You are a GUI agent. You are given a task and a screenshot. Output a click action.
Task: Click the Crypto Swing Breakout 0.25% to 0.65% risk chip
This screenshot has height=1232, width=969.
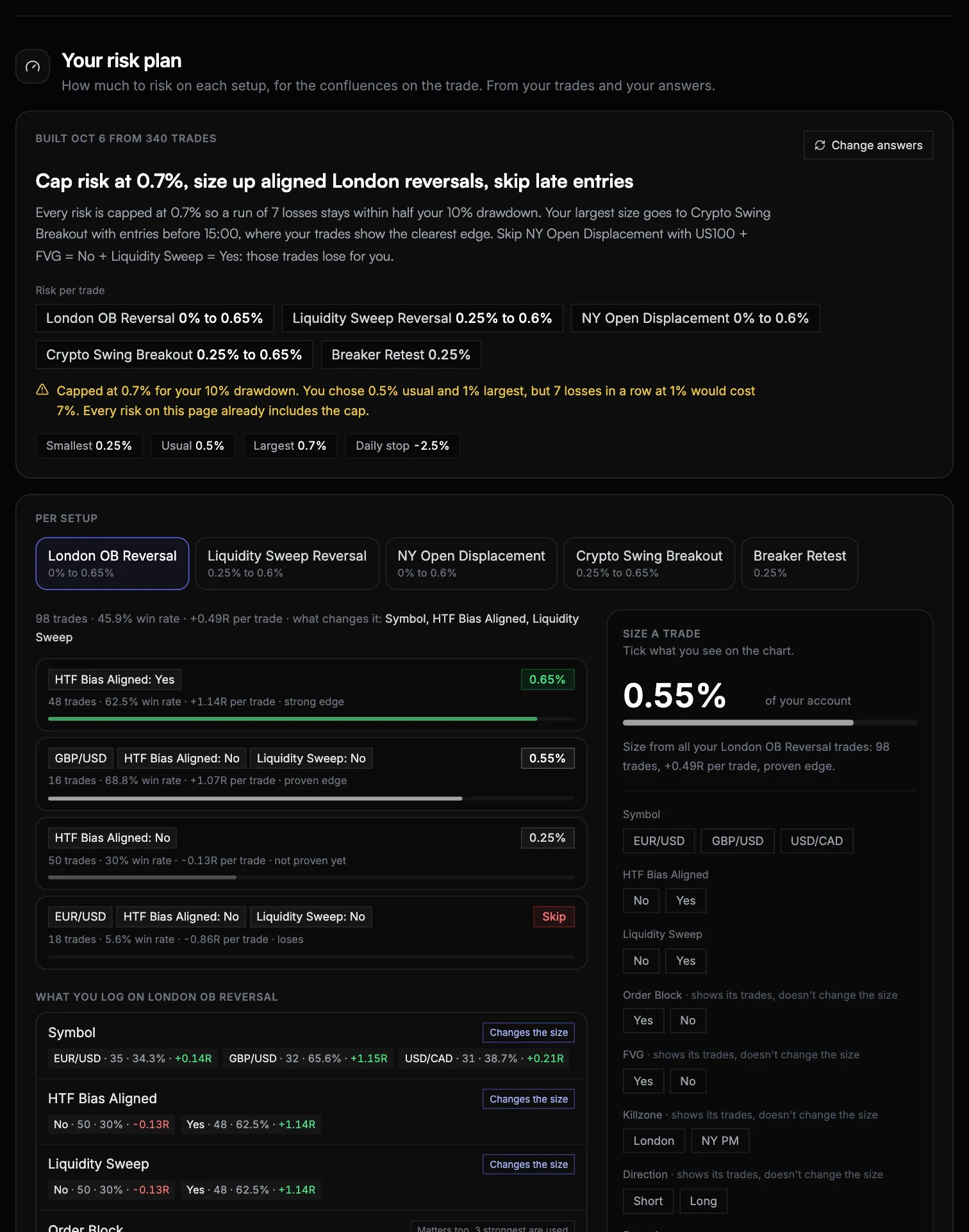click(174, 354)
